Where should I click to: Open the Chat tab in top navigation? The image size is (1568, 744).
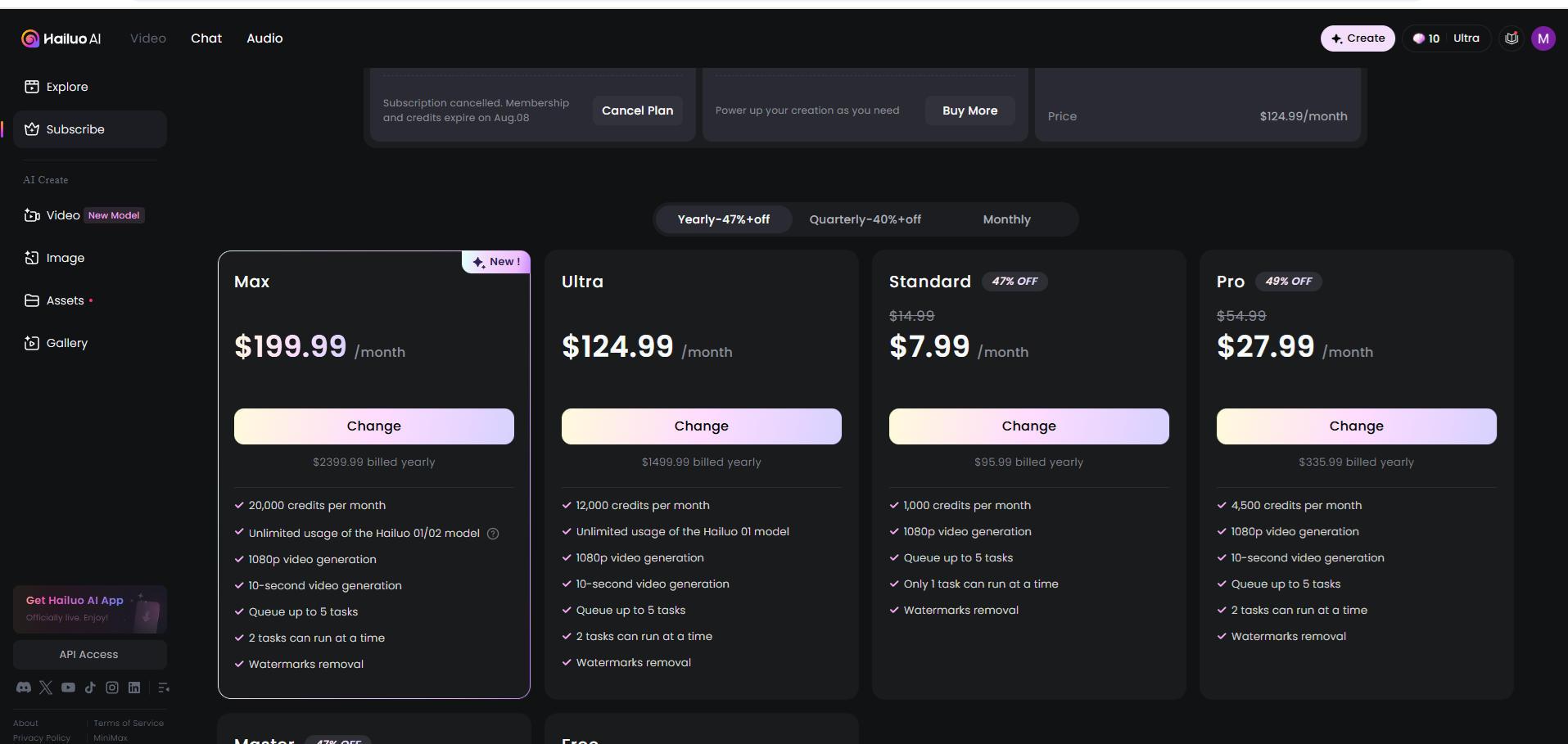[x=206, y=38]
